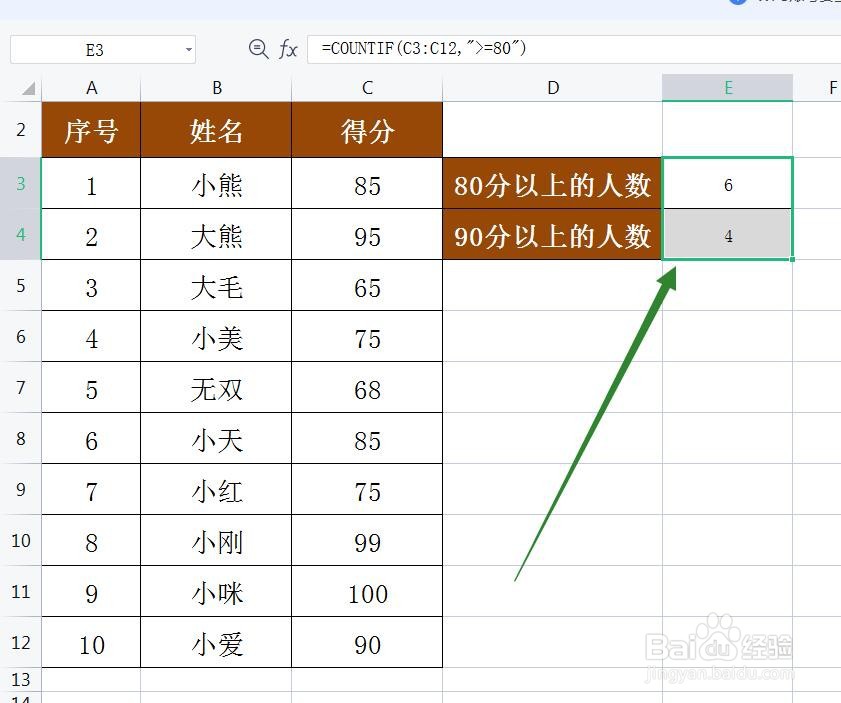The image size is (841, 703).
Task: Click the Select All corner above row headers
Action: (25, 88)
